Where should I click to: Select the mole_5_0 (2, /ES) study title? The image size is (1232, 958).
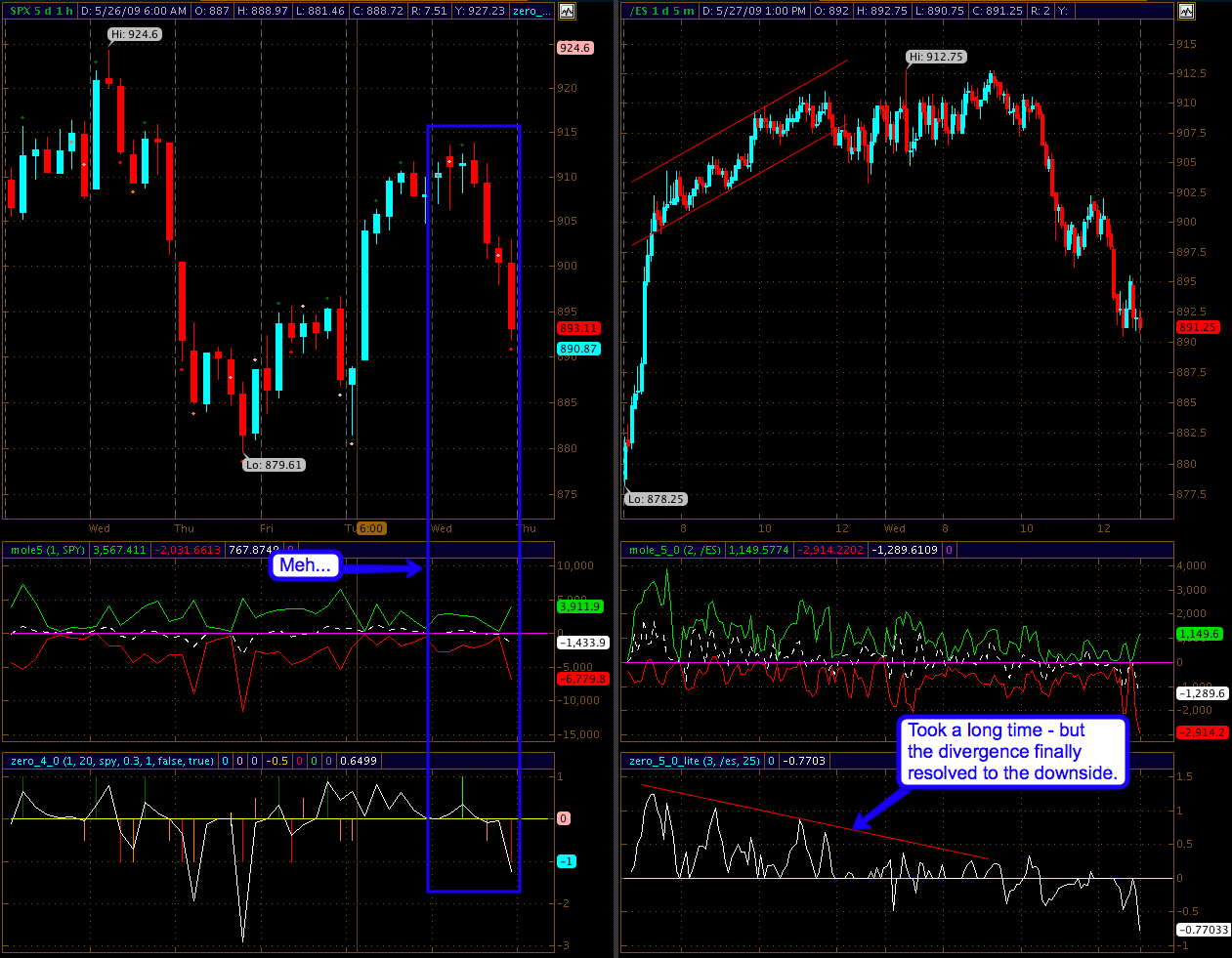point(674,551)
